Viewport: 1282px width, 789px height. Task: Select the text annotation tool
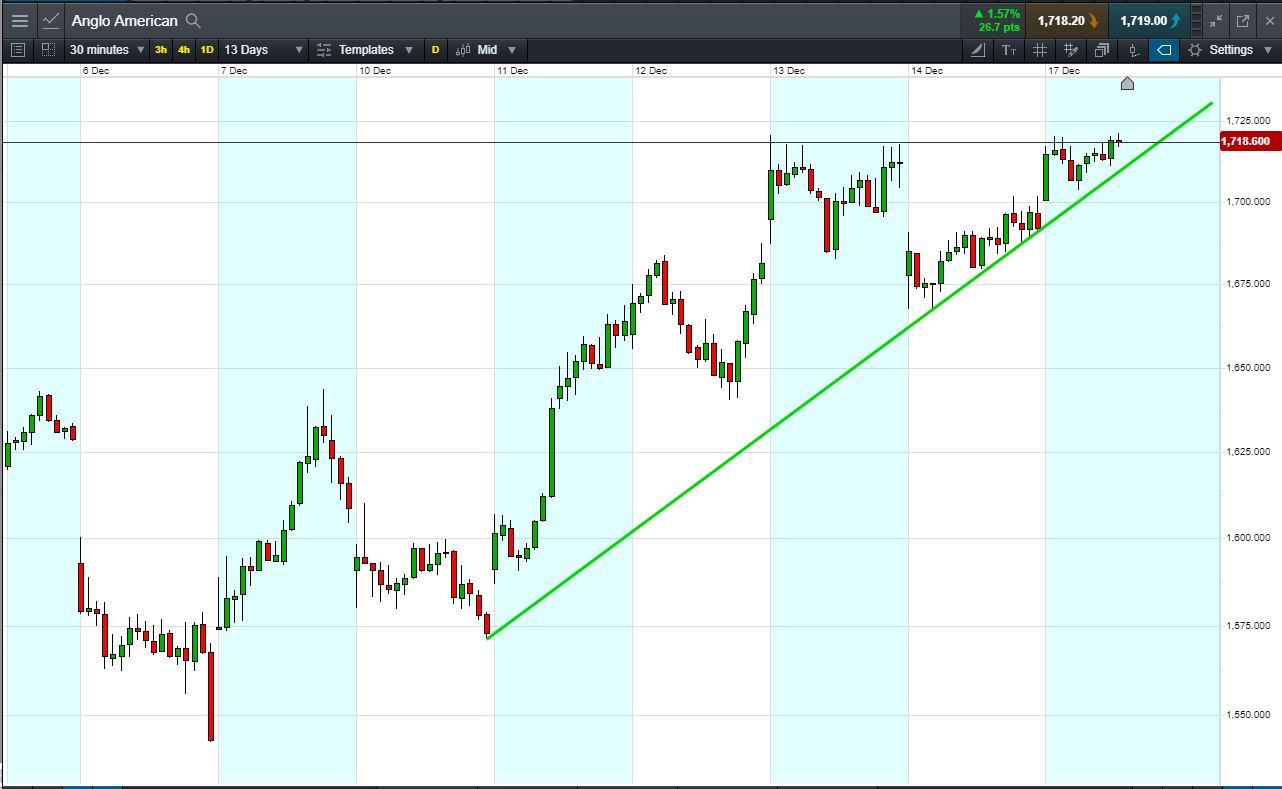point(1009,50)
